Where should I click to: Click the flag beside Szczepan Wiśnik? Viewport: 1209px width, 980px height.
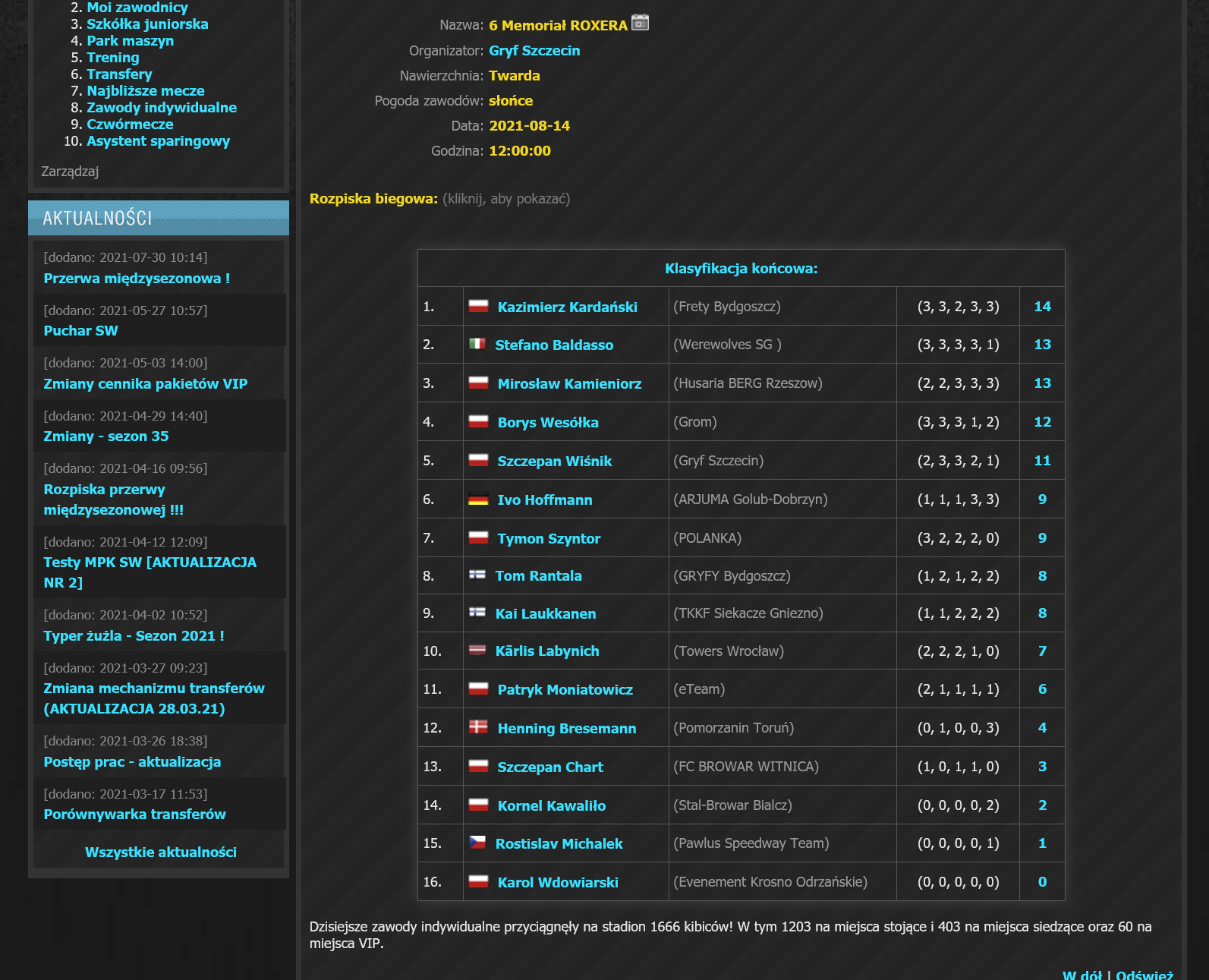click(x=478, y=460)
